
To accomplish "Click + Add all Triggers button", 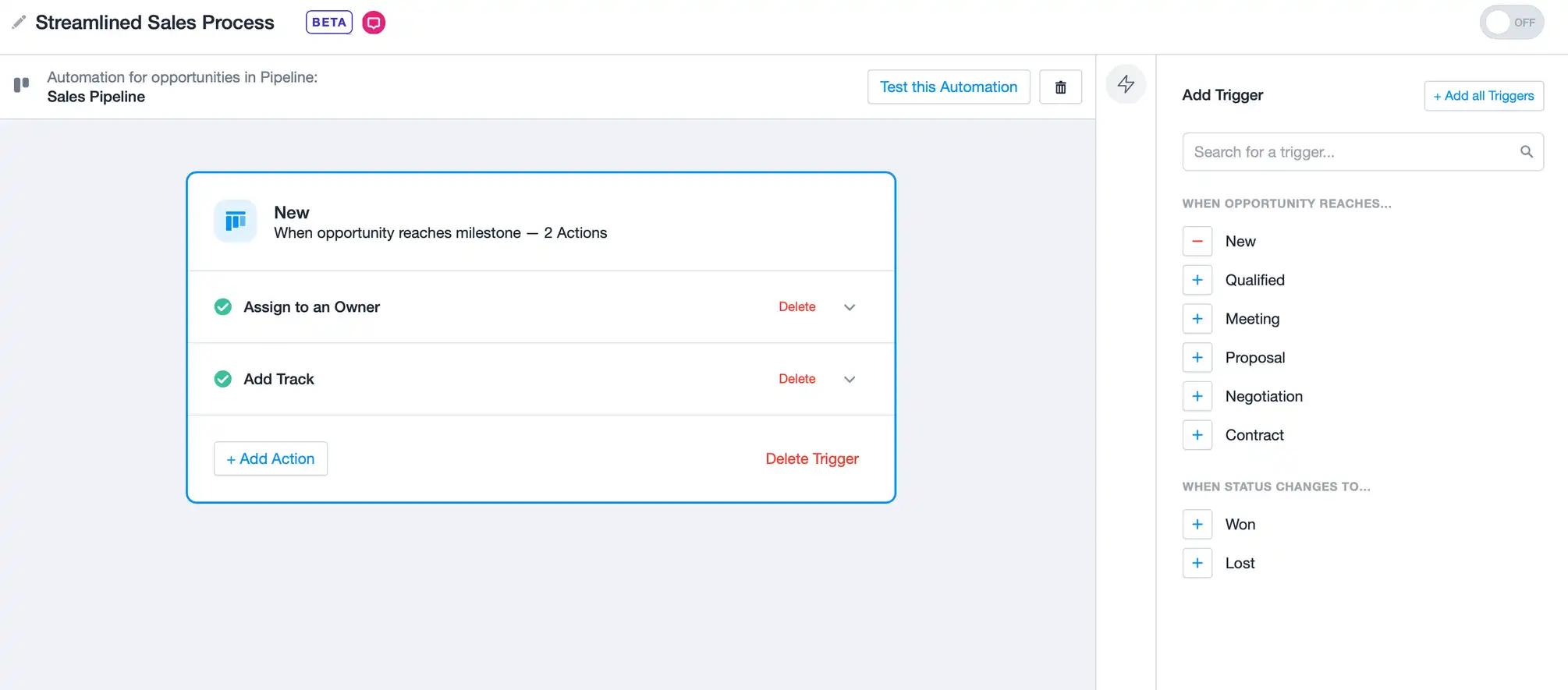I will 1484,96.
